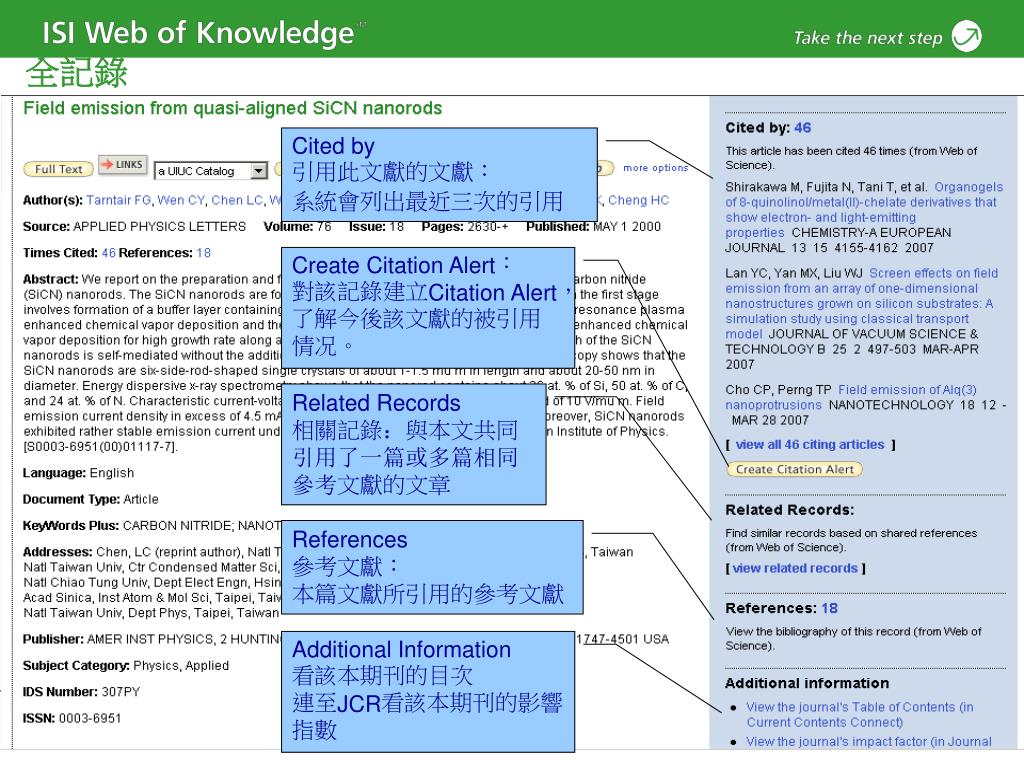Open Field emission of Alq(3) nanoprotrusions article
1024x768 pixels.
[851, 397]
